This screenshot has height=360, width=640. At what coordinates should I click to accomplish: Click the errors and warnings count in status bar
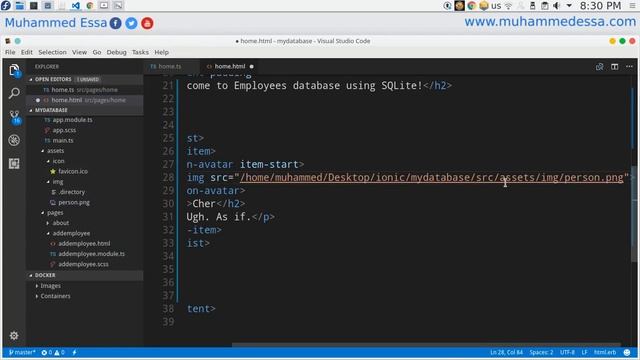[x=53, y=352]
